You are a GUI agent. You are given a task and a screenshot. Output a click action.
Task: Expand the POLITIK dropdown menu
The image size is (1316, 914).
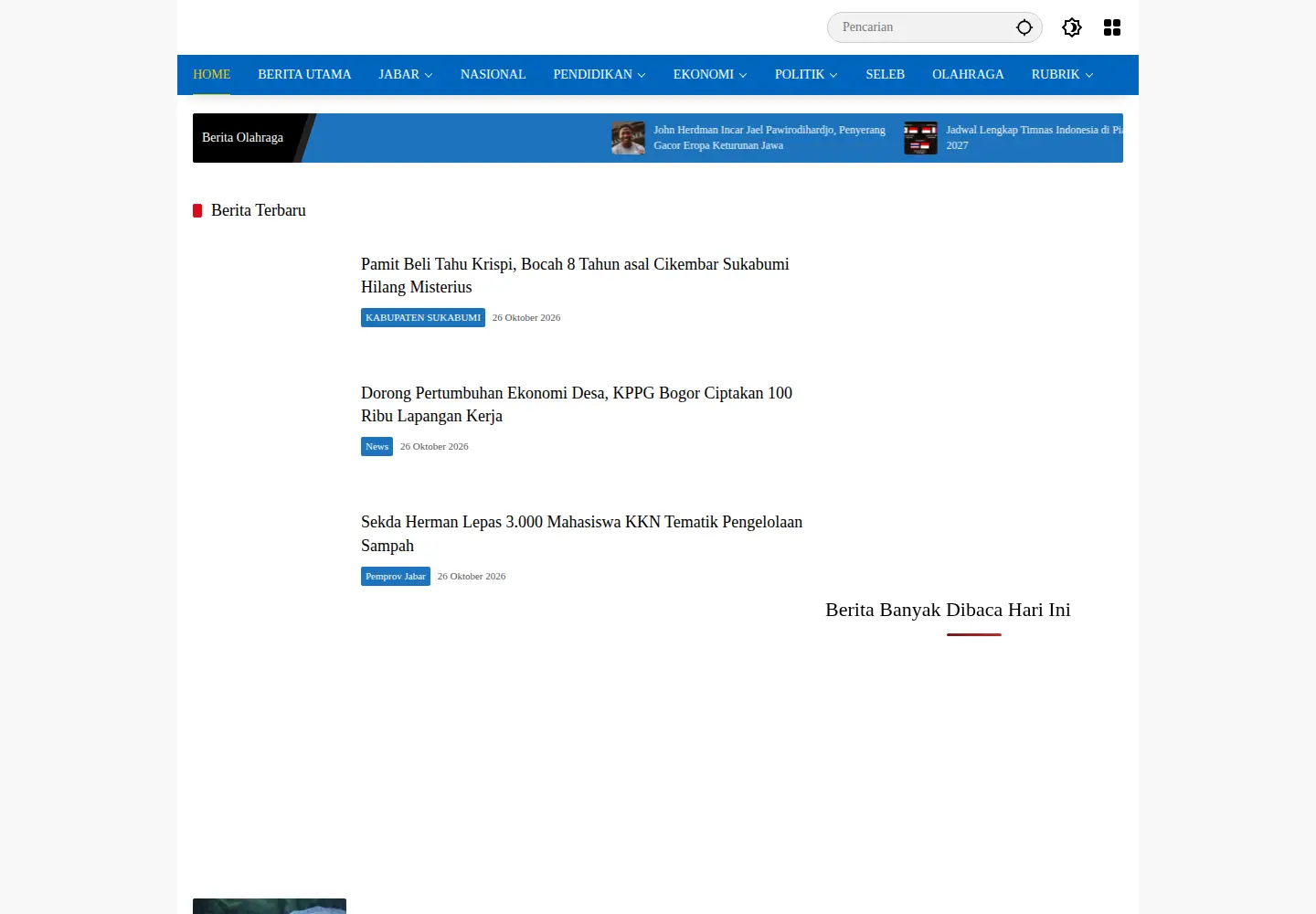pos(806,74)
